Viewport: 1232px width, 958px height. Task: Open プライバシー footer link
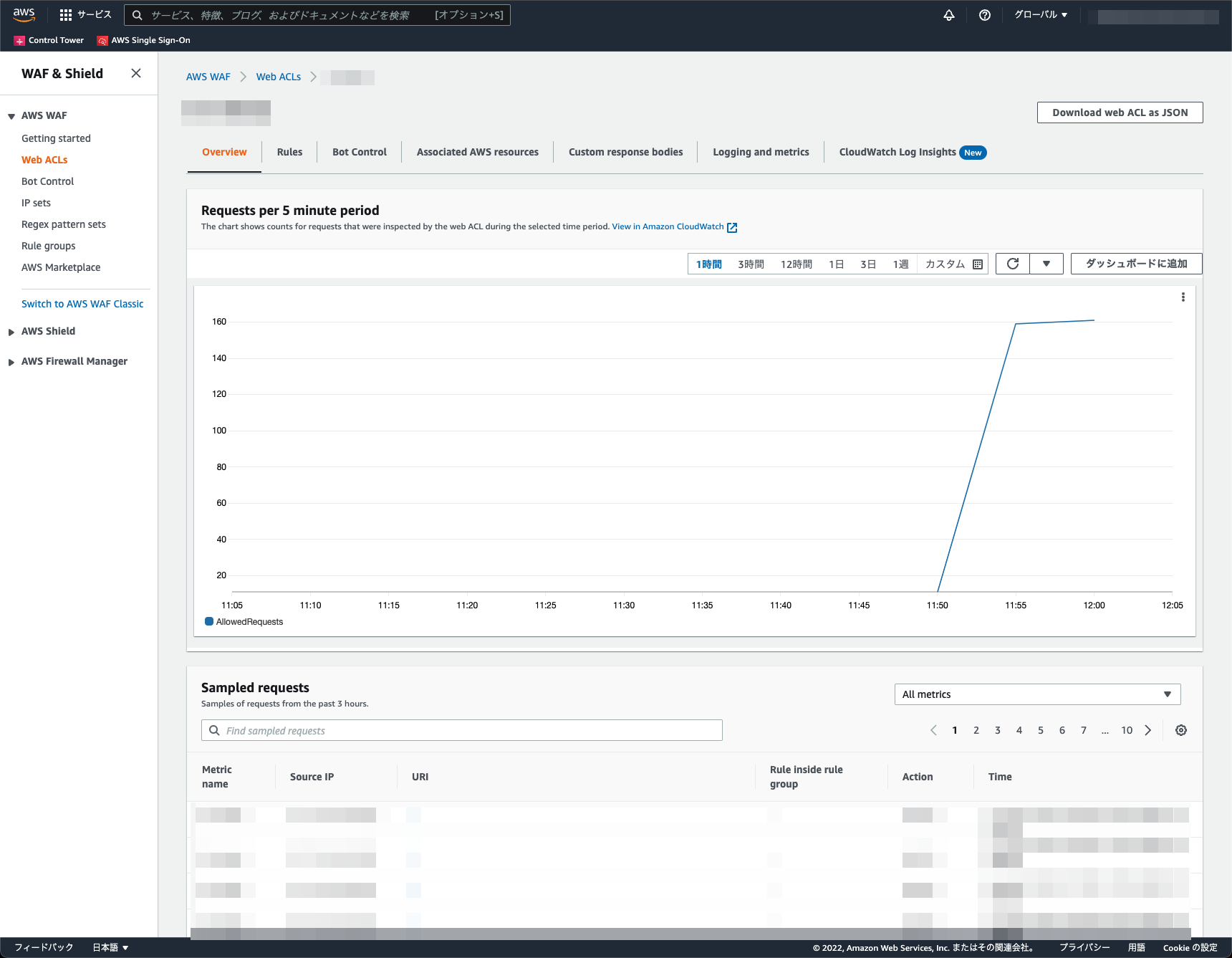pos(1084,947)
